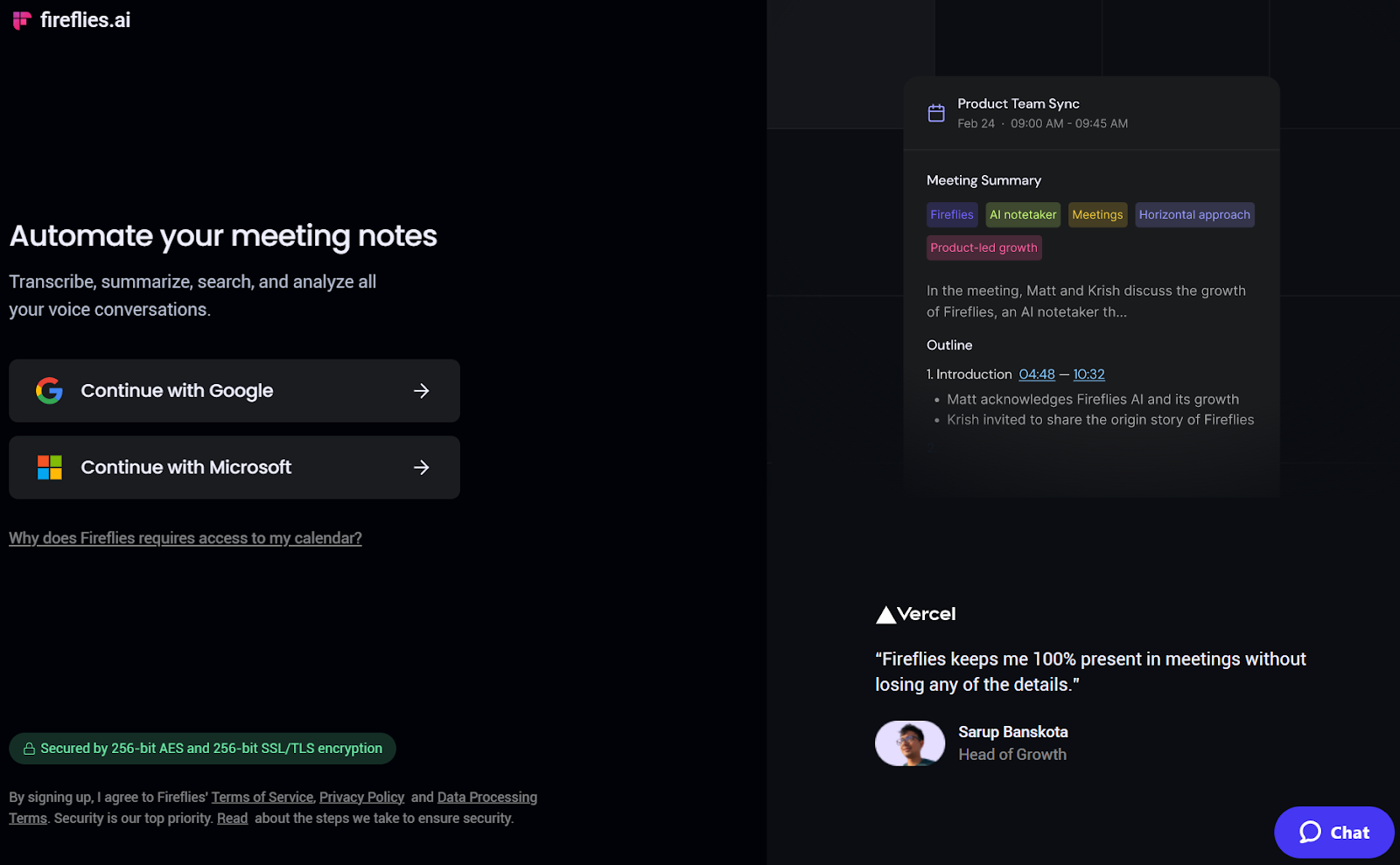
Task: Continue with Microsoft sign-in
Action: (x=234, y=468)
